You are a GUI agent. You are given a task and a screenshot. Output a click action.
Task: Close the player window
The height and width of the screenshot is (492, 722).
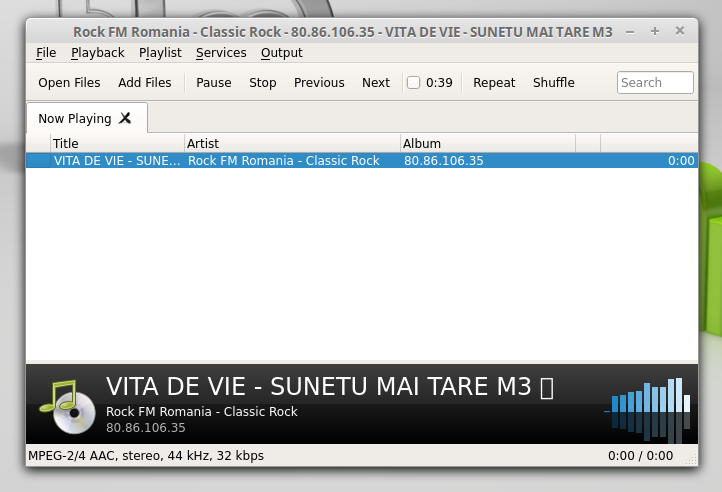[680, 31]
